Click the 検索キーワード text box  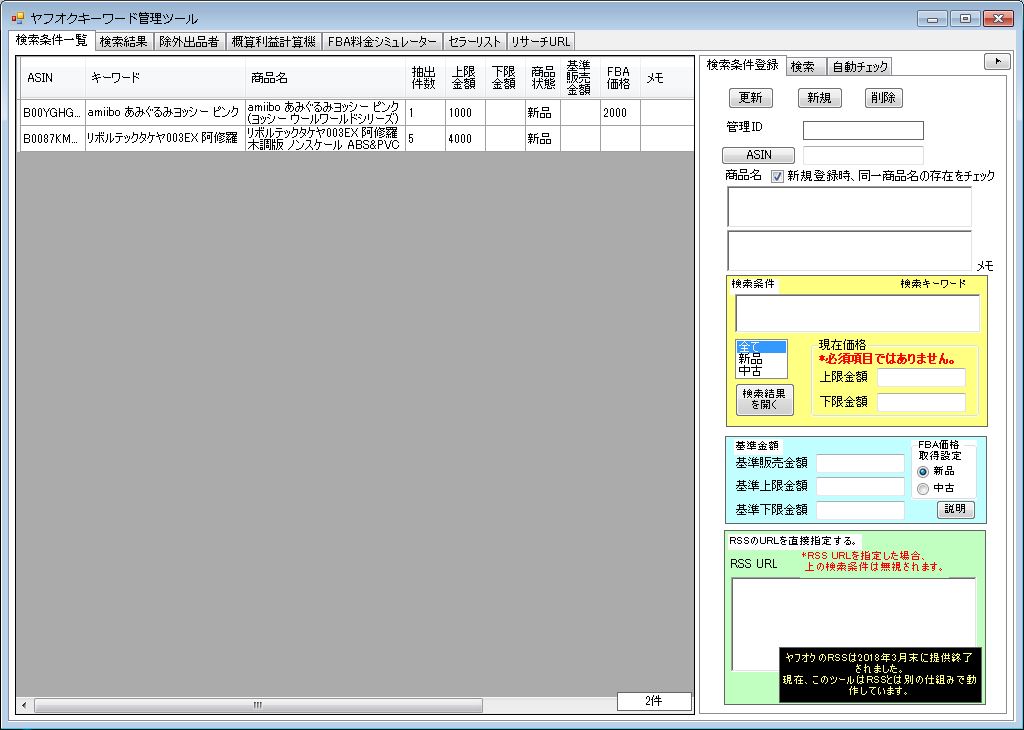click(x=857, y=313)
